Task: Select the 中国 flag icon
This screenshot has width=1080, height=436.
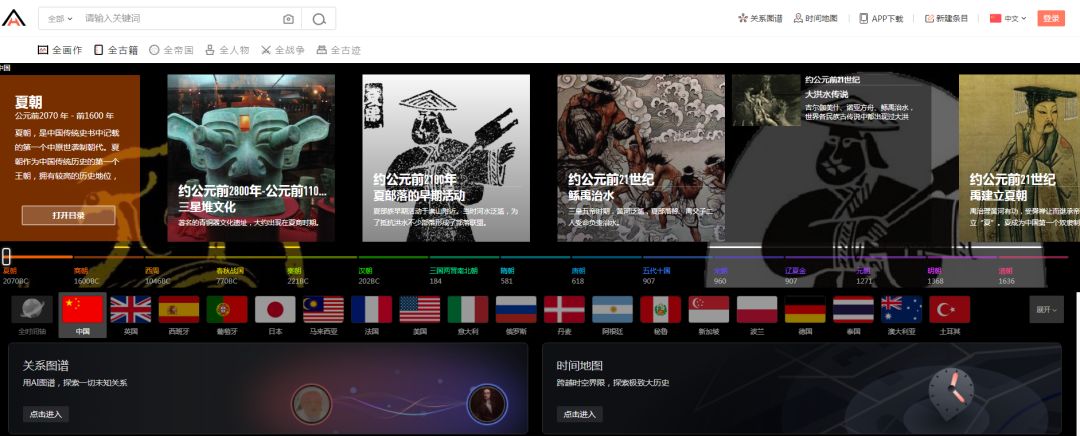Action: [x=83, y=310]
